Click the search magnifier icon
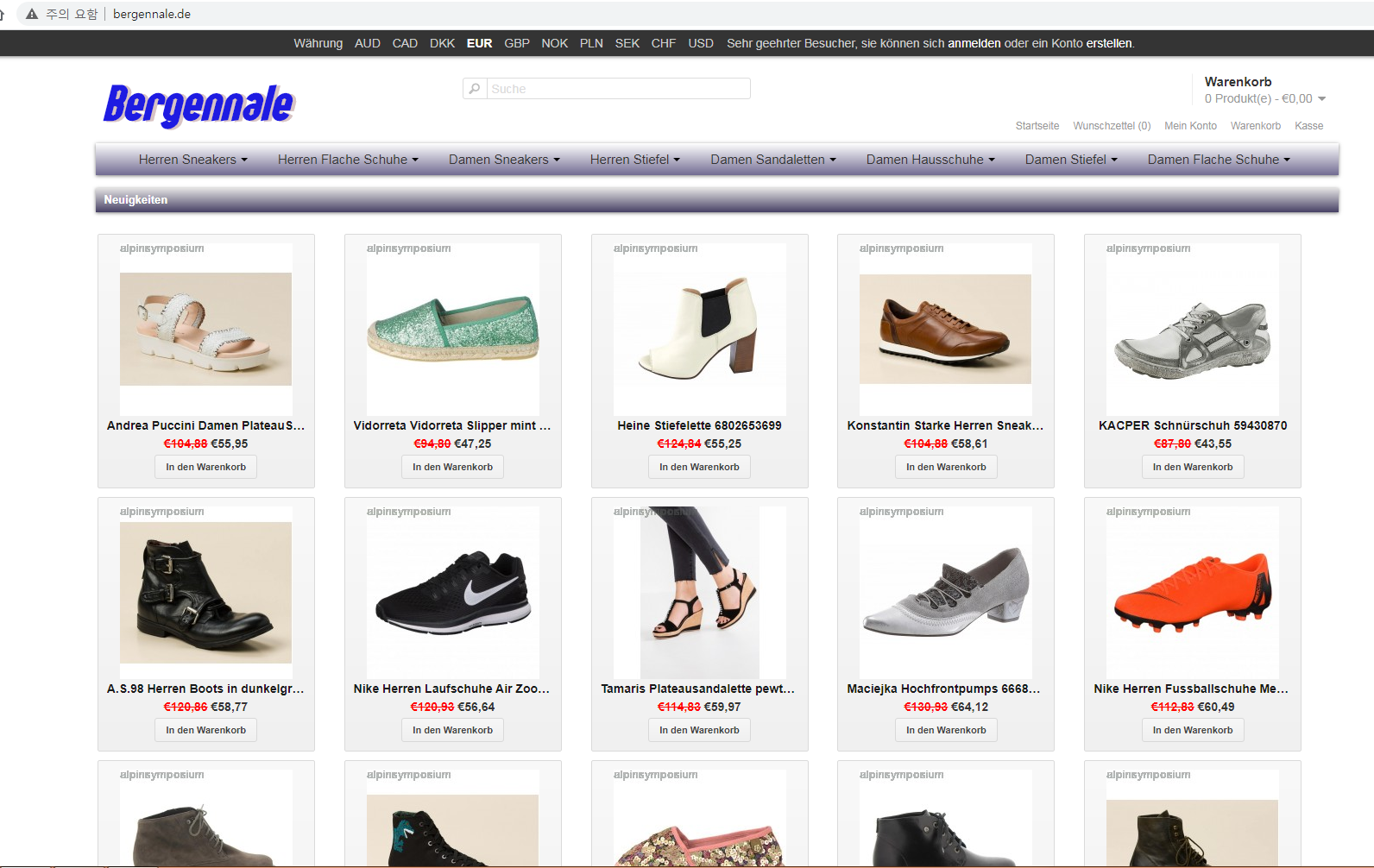Viewport: 1374px width, 868px height. [475, 88]
